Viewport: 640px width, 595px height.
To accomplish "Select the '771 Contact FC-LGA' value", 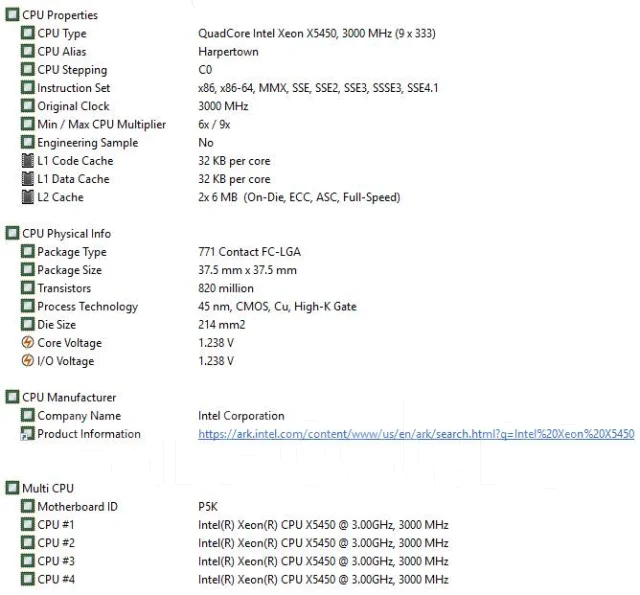I will [249, 251].
